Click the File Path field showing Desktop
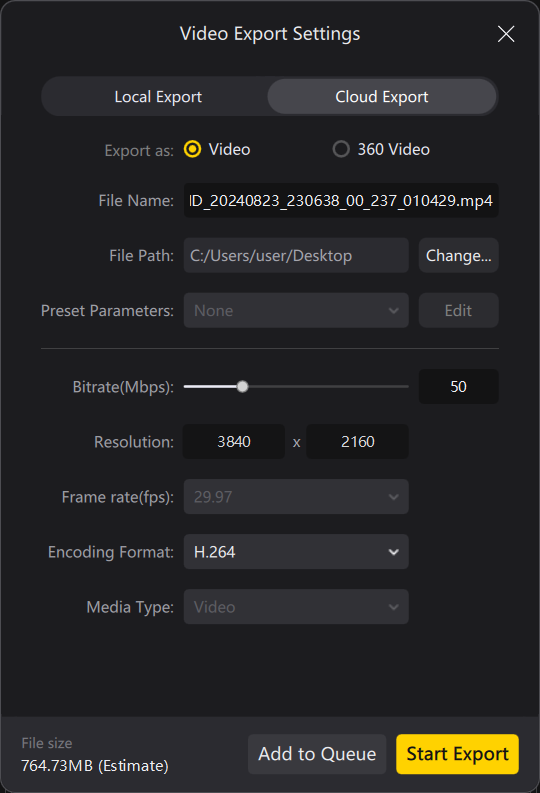 (x=296, y=255)
